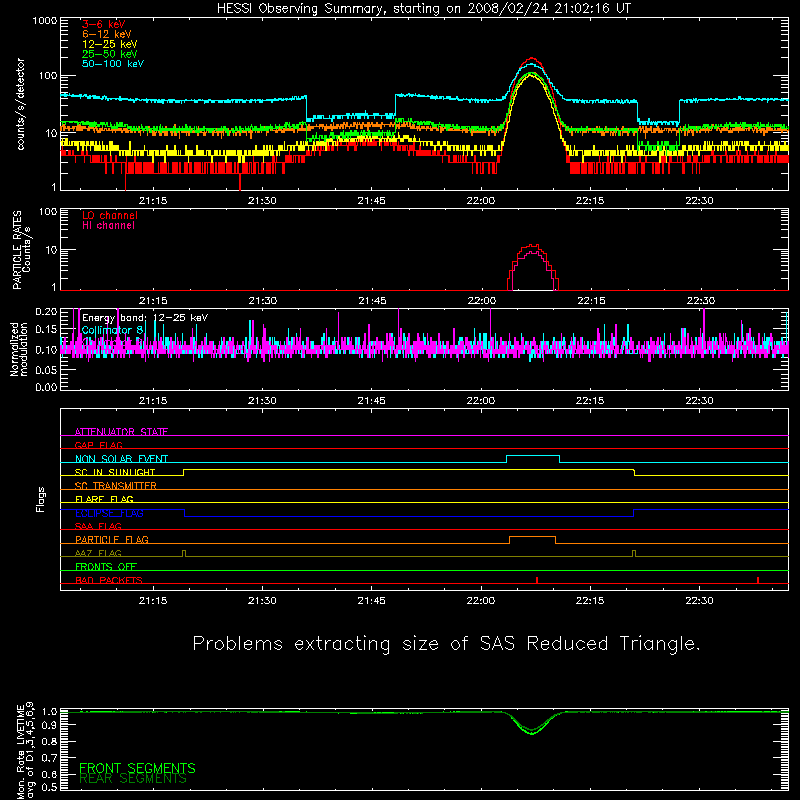Image resolution: width=800 pixels, height=800 pixels.
Task: Click the blue 'ECLIPSE FLAG' label
Action: [x=109, y=513]
